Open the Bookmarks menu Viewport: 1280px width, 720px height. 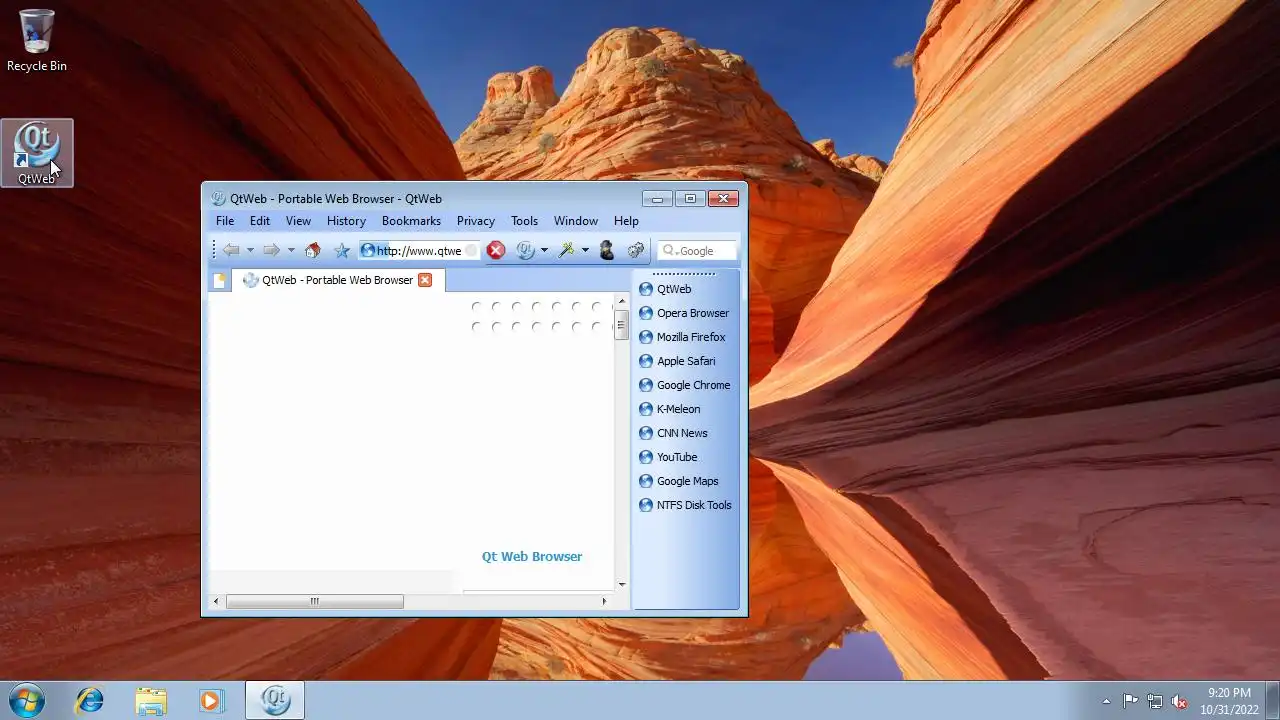point(411,221)
